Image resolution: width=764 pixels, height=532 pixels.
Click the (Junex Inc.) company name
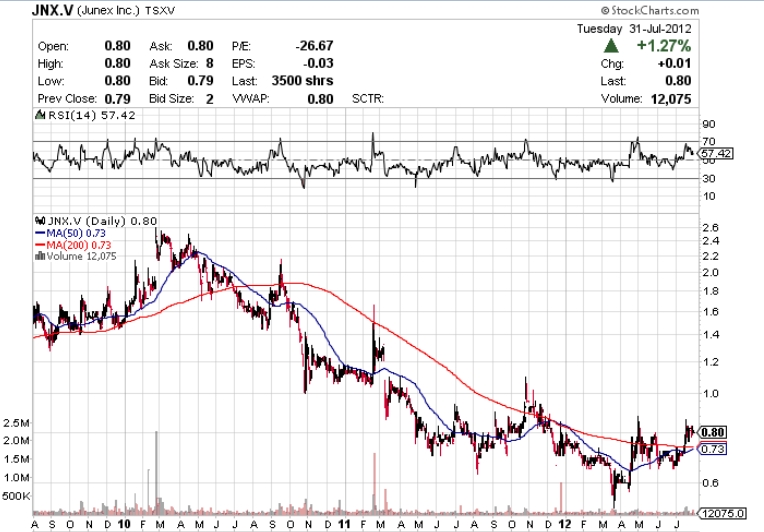(x=108, y=10)
